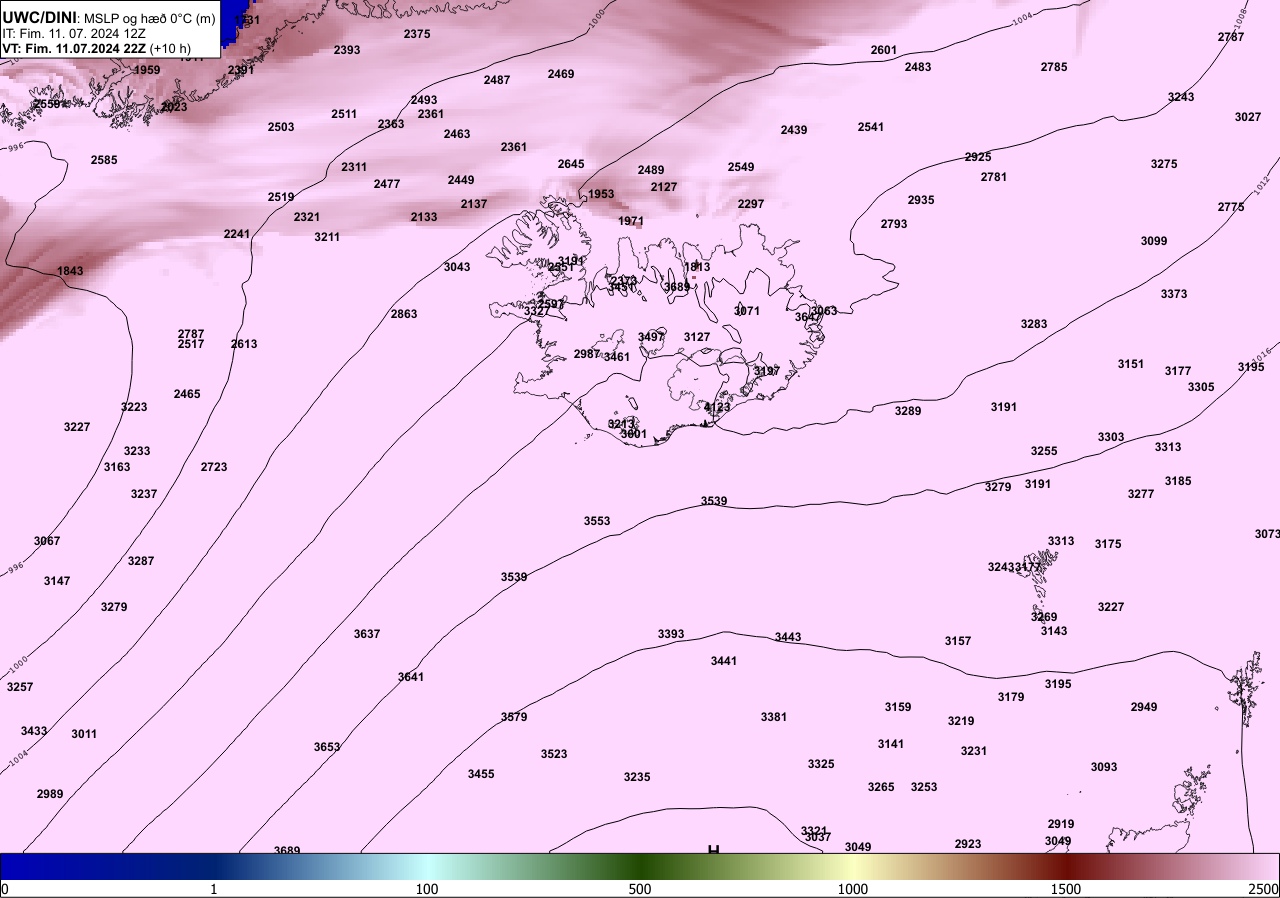Select the value 2863
1280x898 pixels.
point(404,314)
